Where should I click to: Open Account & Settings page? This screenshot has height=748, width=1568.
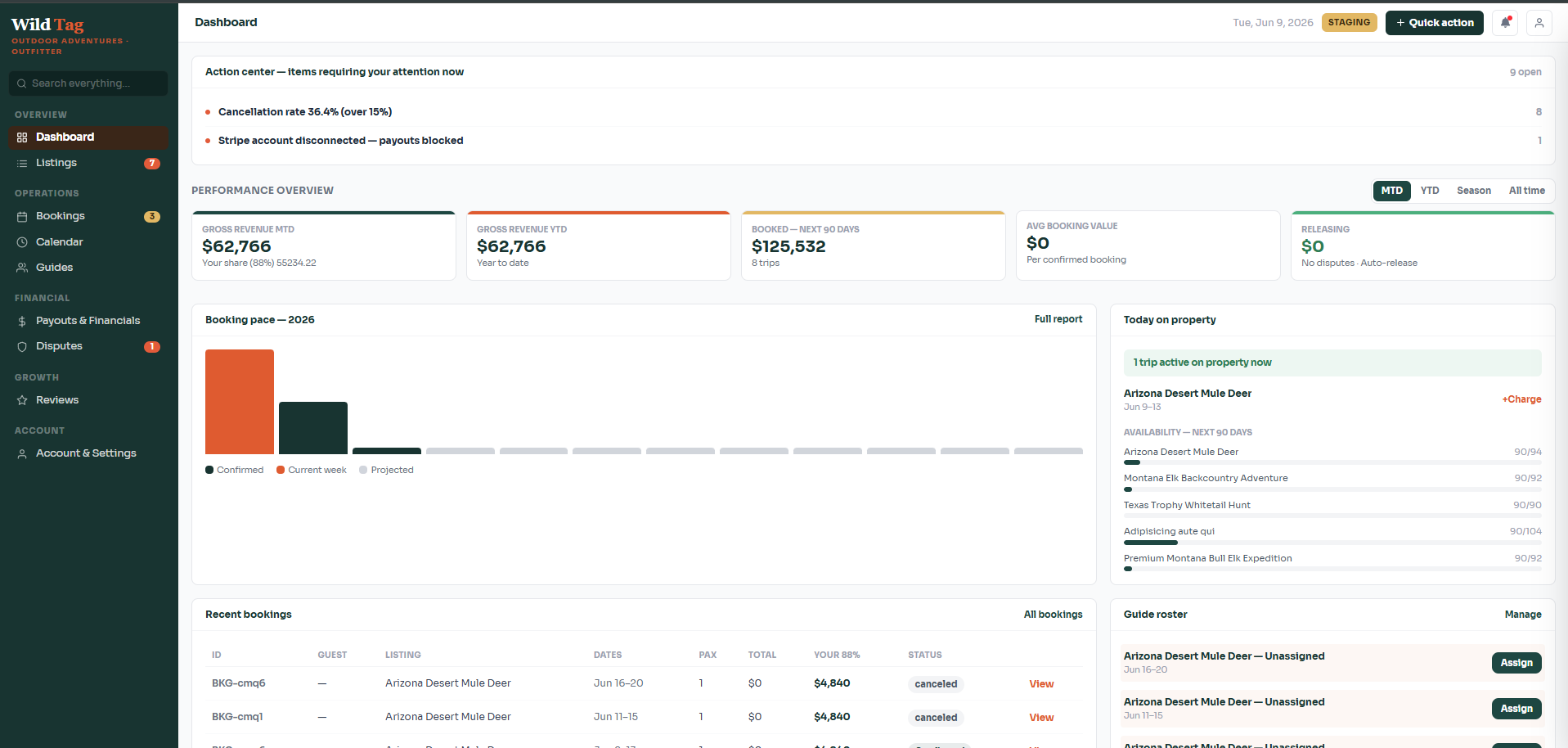pyautogui.click(x=88, y=453)
